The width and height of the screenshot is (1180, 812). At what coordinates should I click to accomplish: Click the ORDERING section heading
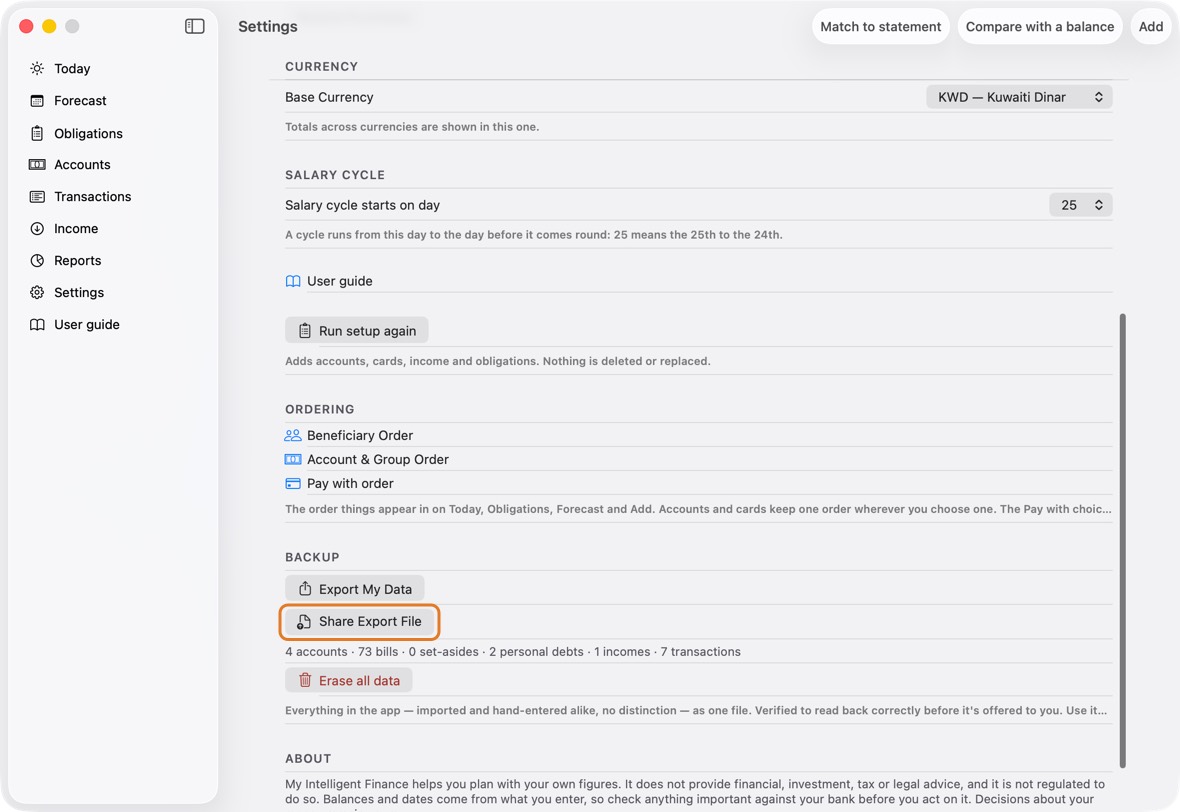pyautogui.click(x=320, y=409)
